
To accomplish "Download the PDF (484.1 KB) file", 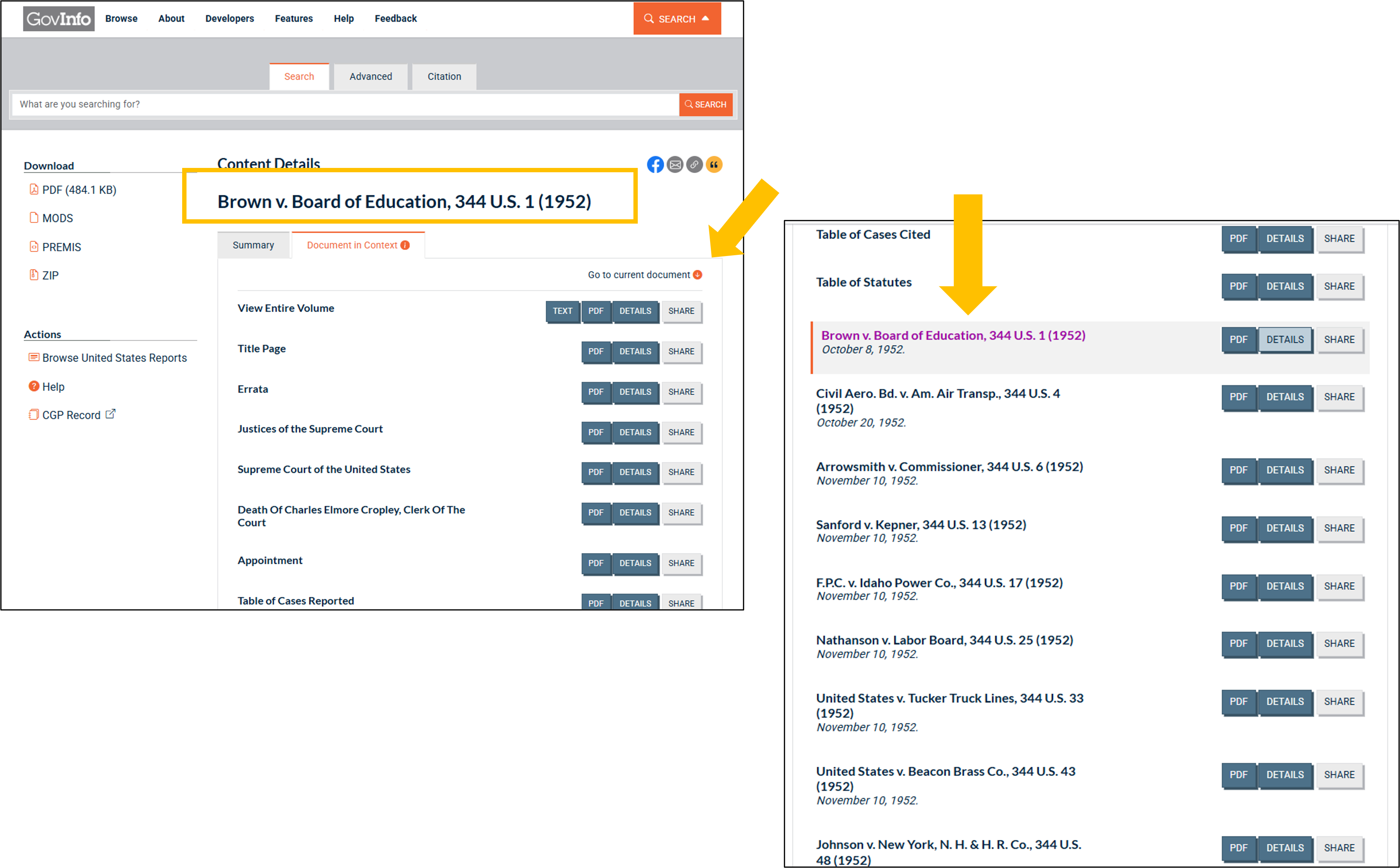I will click(78, 190).
